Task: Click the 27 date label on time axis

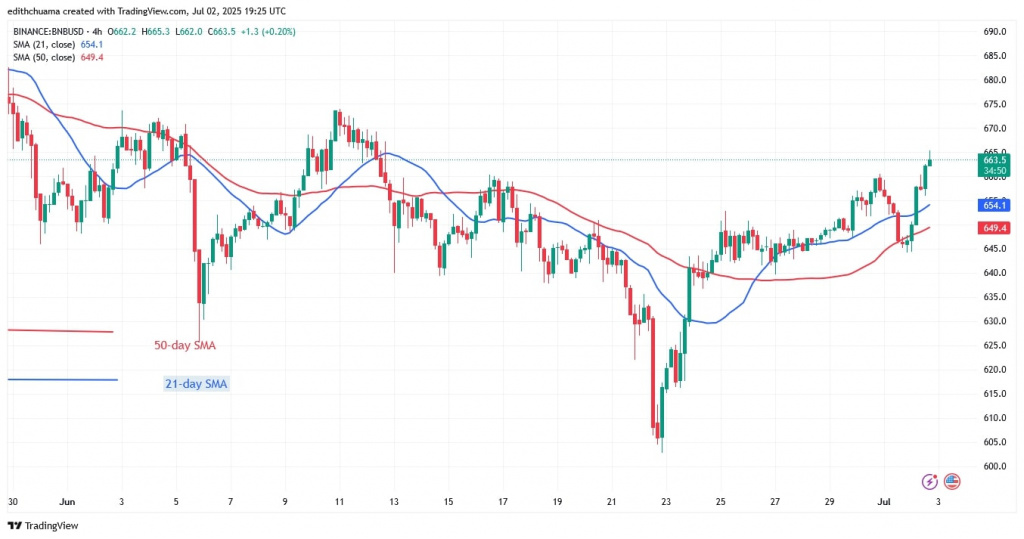Action: pos(775,502)
